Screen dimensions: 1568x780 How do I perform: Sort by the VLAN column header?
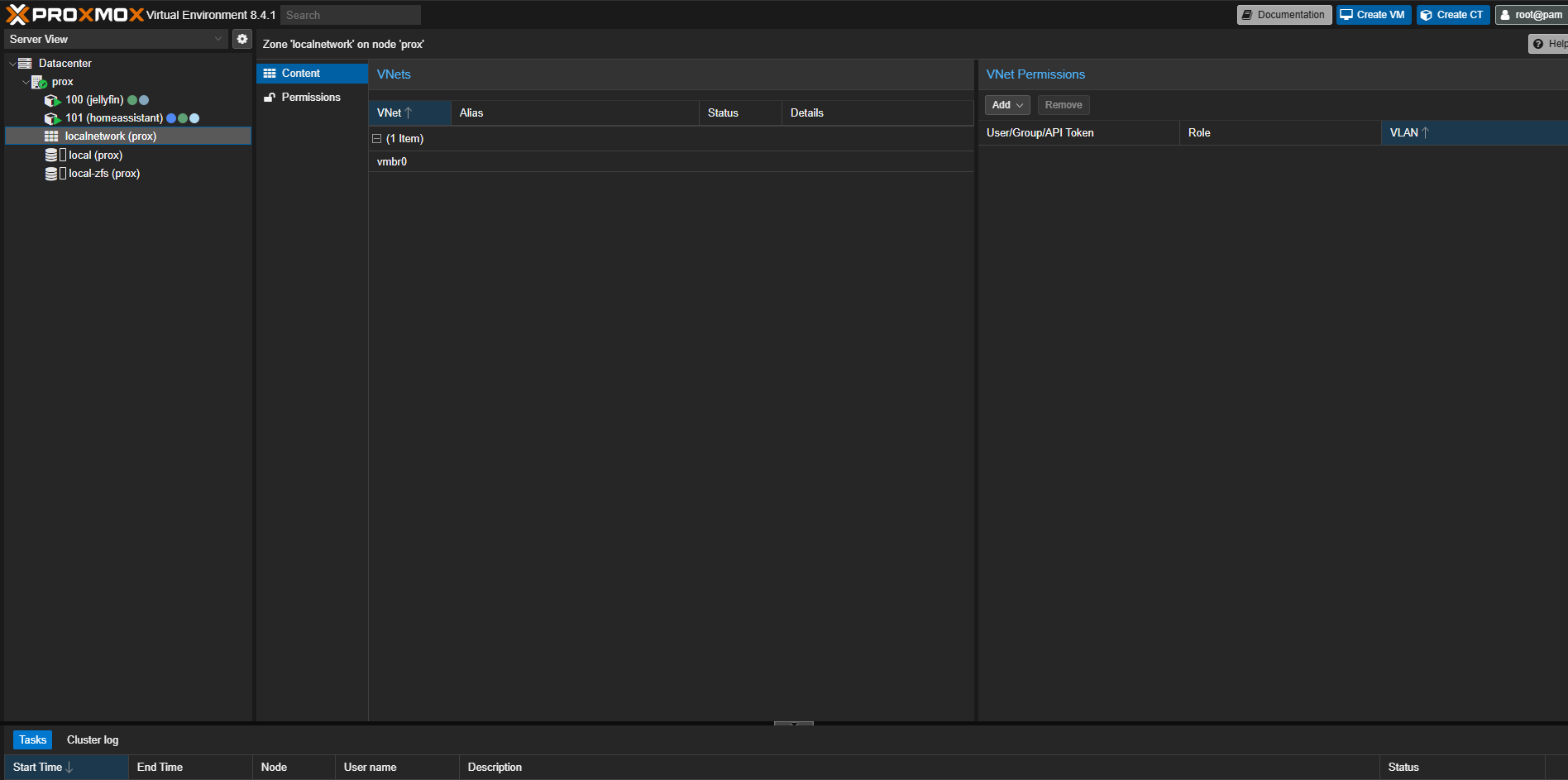pos(1475,133)
